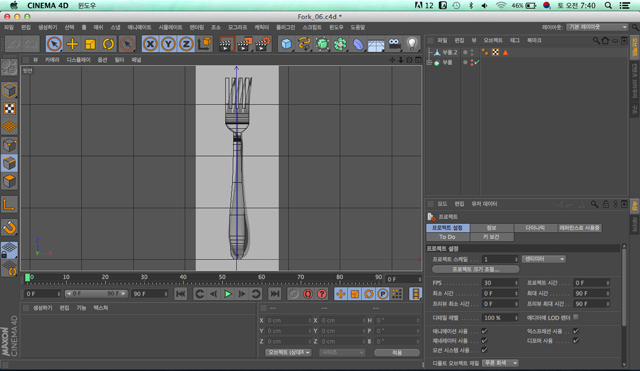Toggle the X axis lock
This screenshot has height=371, width=640.
[x=150, y=44]
